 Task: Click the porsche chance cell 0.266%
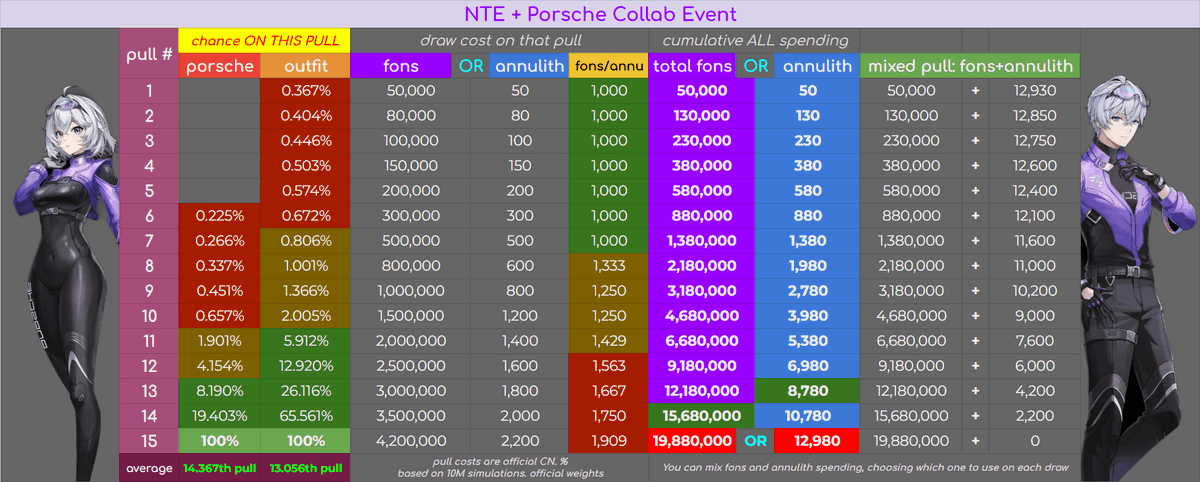pyautogui.click(x=219, y=241)
